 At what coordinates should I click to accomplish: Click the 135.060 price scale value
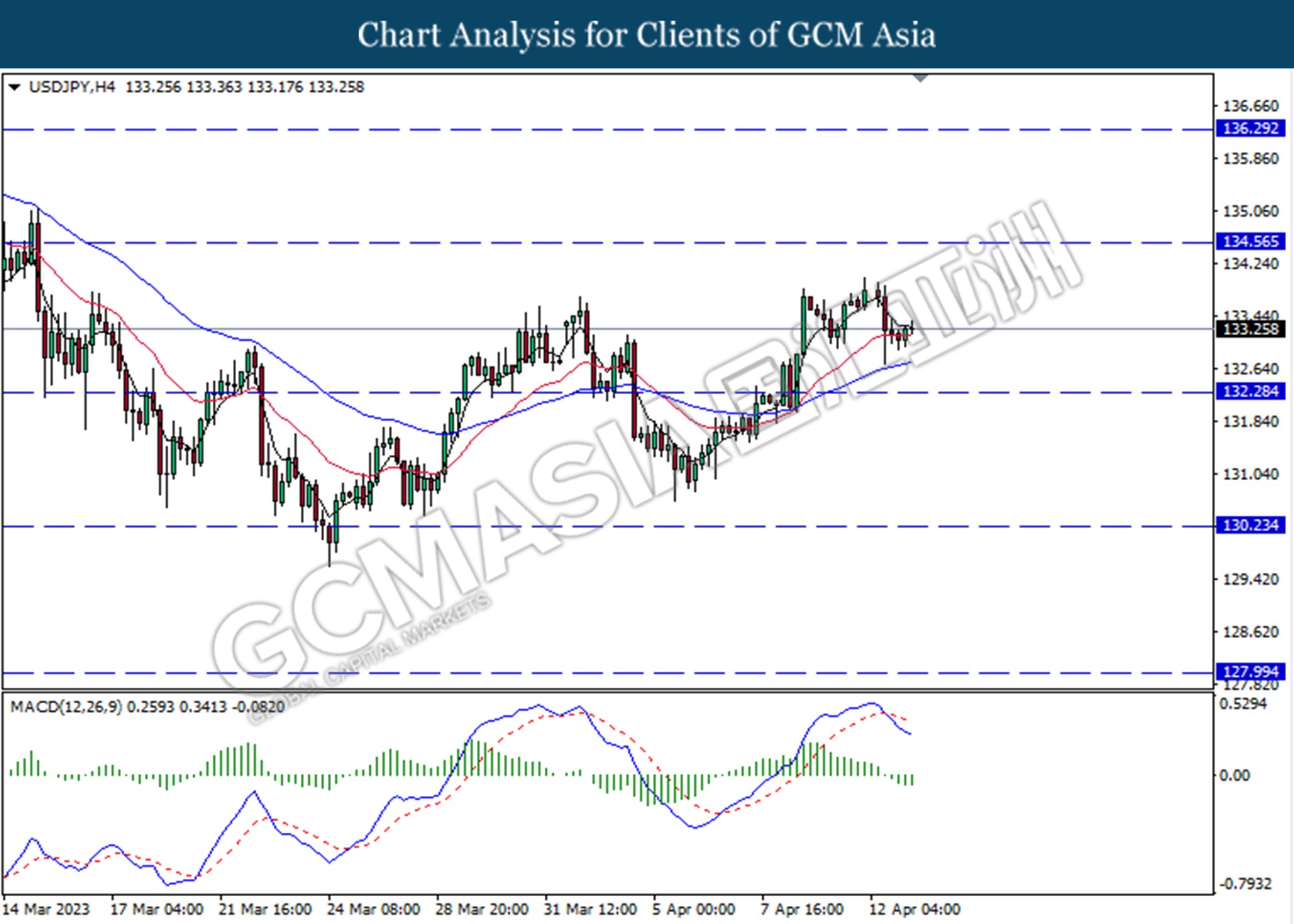1251,211
